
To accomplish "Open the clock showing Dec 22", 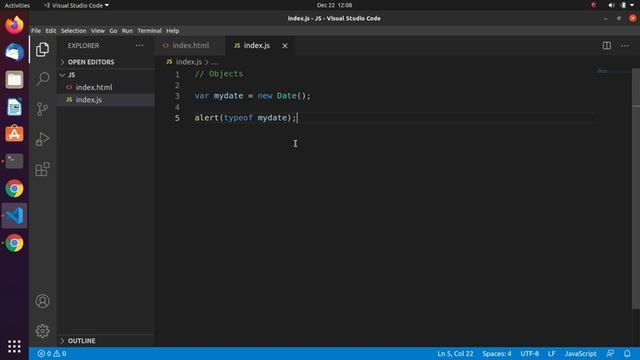I will click(334, 5).
